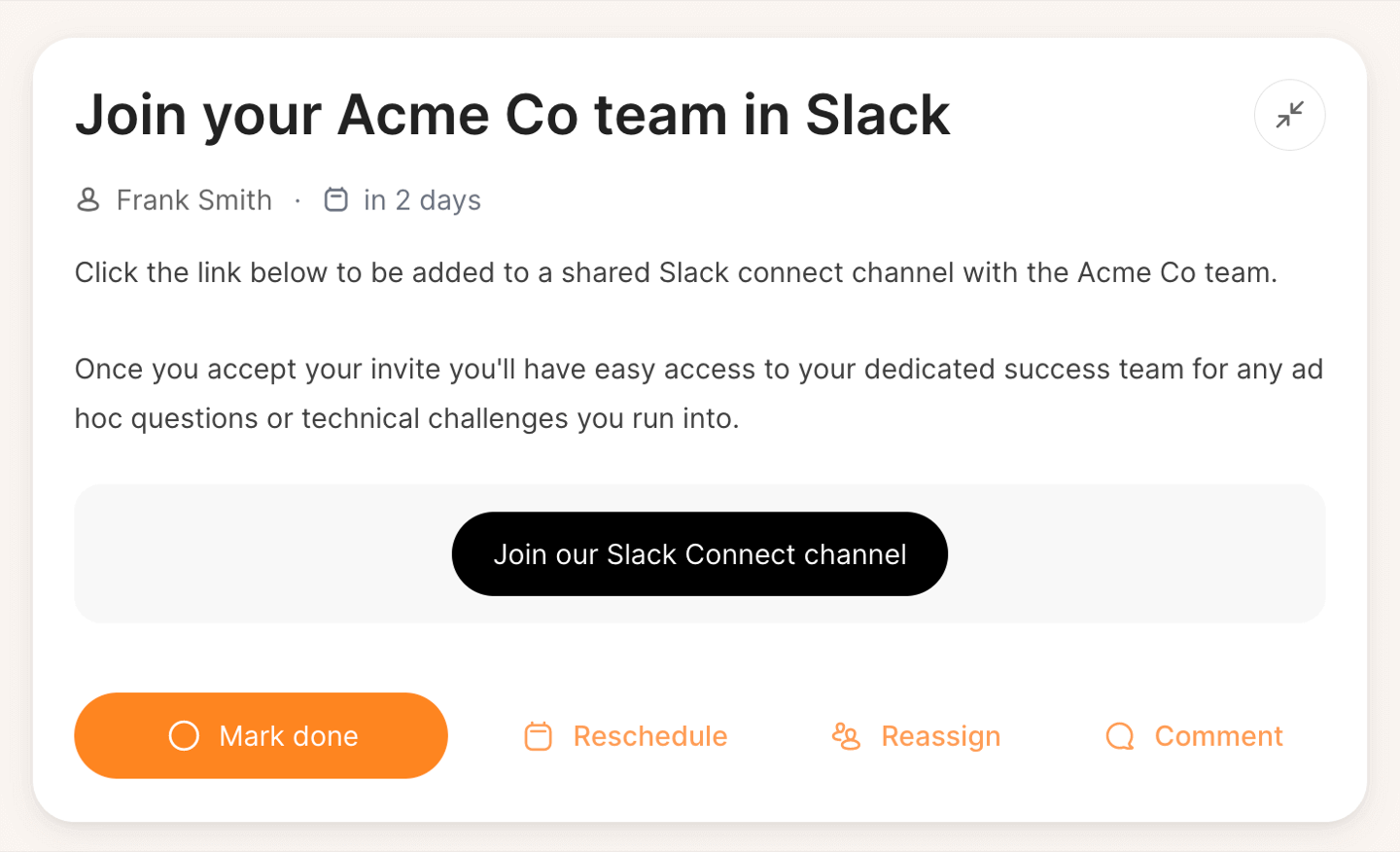The image size is (1400, 852).
Task: Click the dot separator after Frank Smith
Action: pos(297,200)
